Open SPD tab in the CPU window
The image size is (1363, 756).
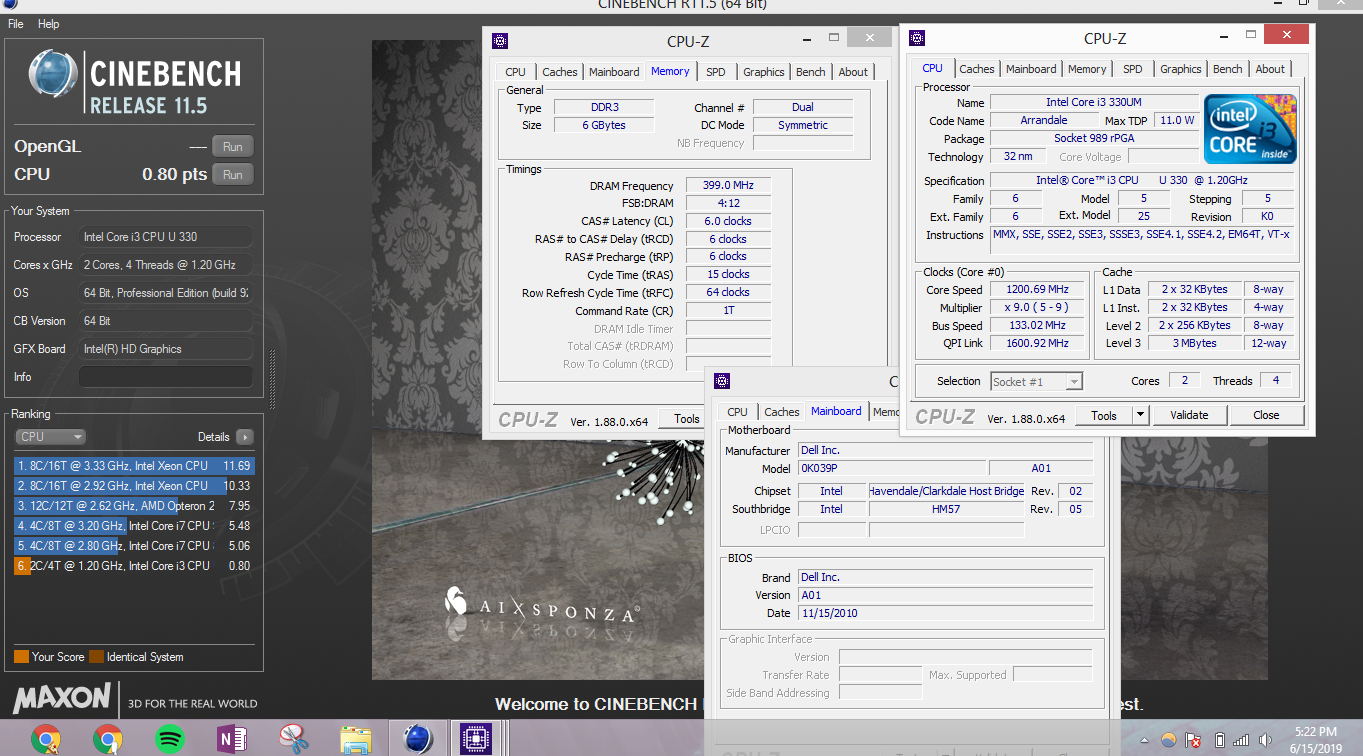tap(1133, 69)
